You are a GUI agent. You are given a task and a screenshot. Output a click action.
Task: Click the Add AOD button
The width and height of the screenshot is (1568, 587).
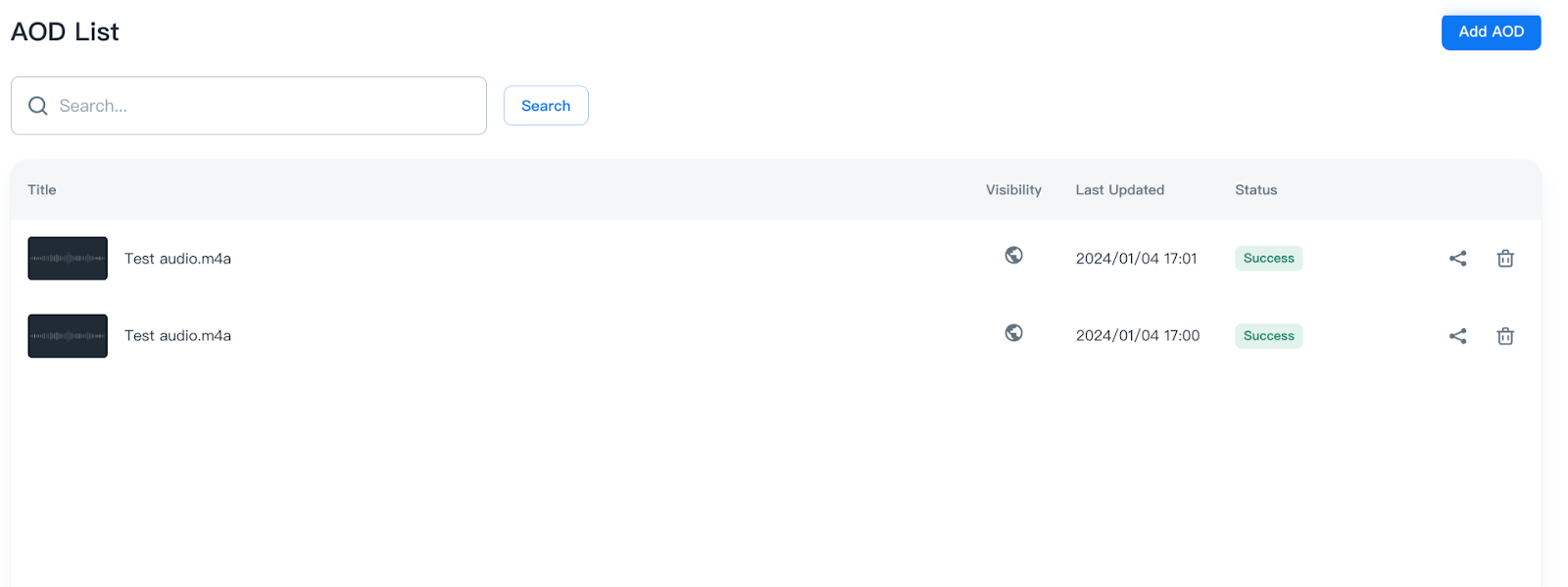1490,32
